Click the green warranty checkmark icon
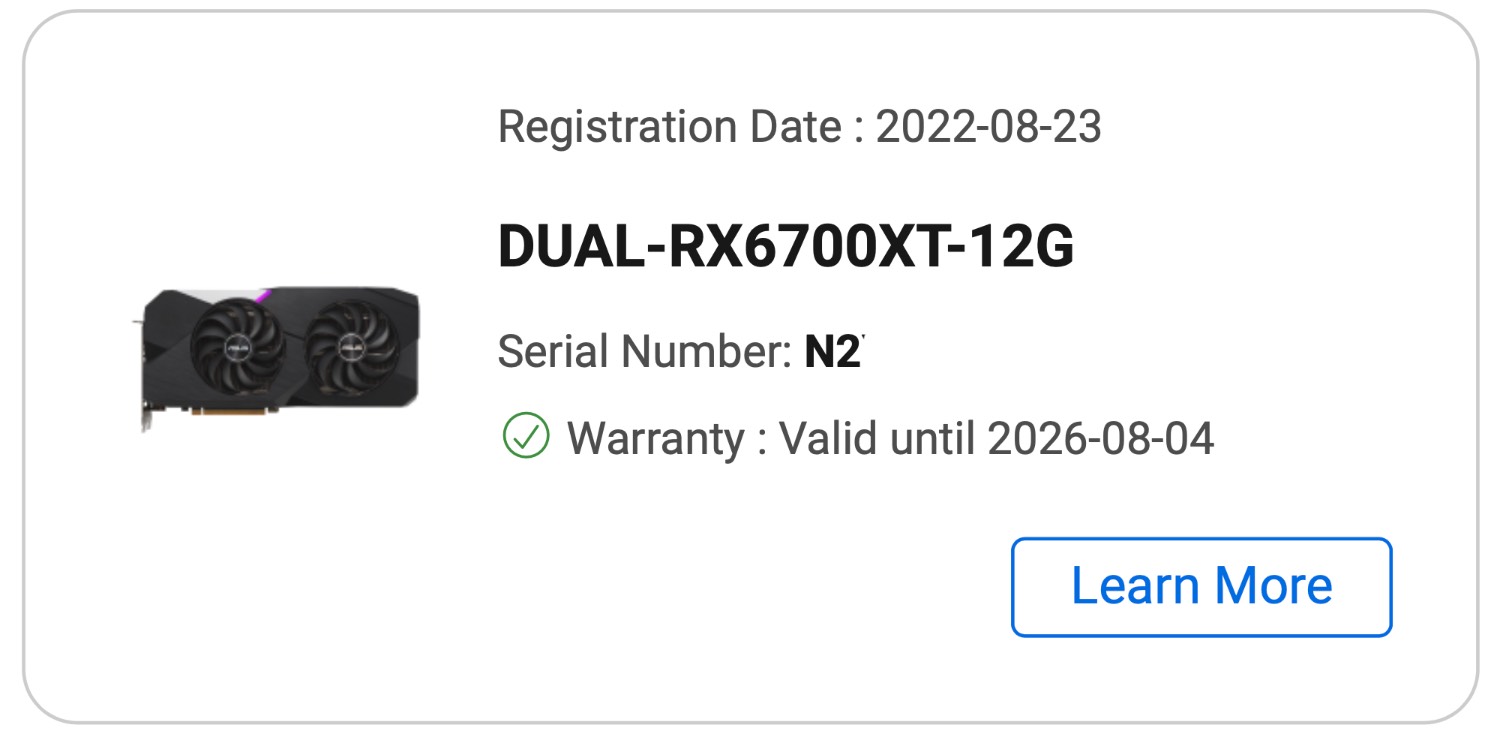Screen dimensions: 1500x737 (x=526, y=437)
